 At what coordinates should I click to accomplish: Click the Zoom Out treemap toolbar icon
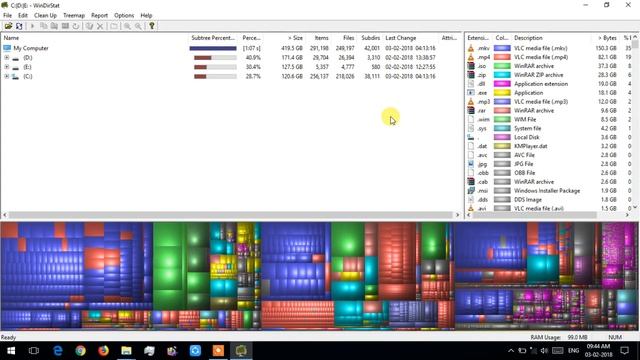[138, 26]
